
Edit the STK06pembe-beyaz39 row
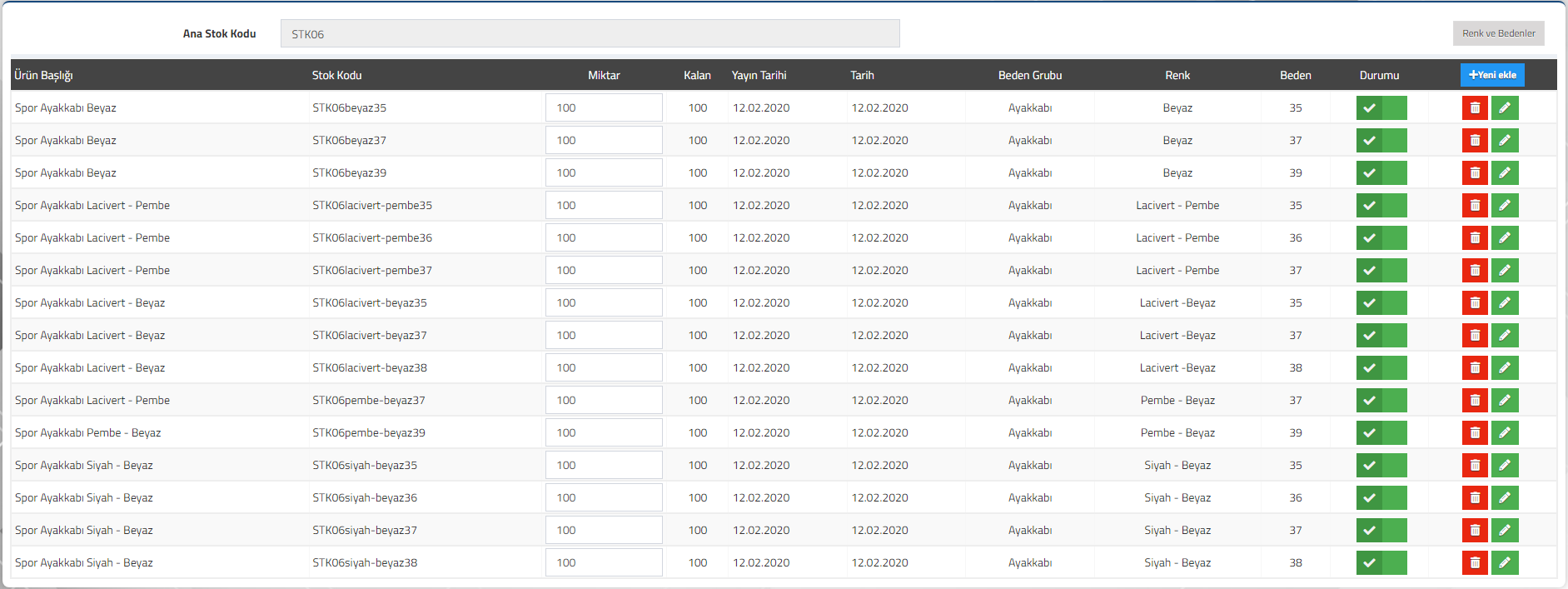tap(1505, 433)
